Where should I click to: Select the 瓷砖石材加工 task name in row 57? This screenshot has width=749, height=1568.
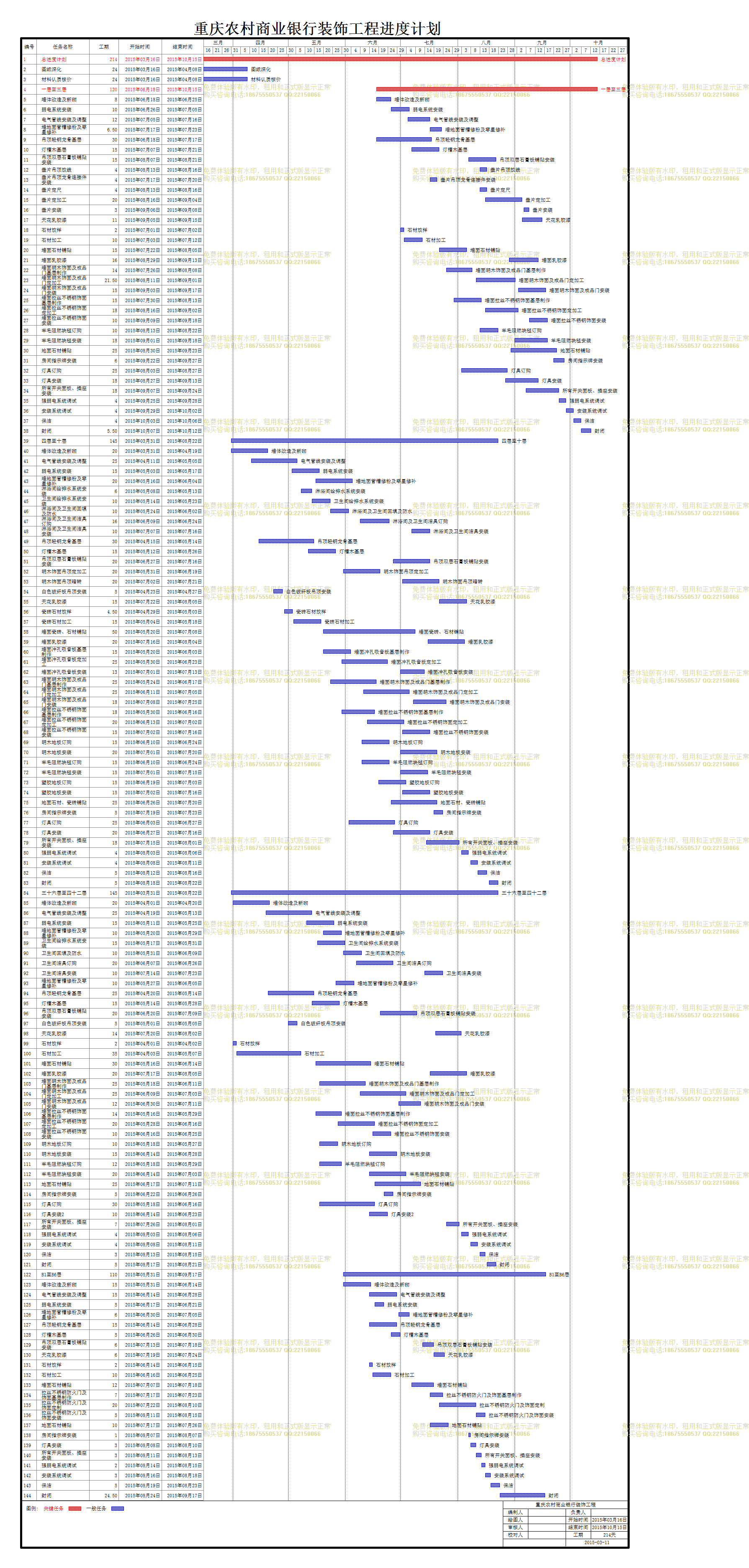[x=56, y=622]
